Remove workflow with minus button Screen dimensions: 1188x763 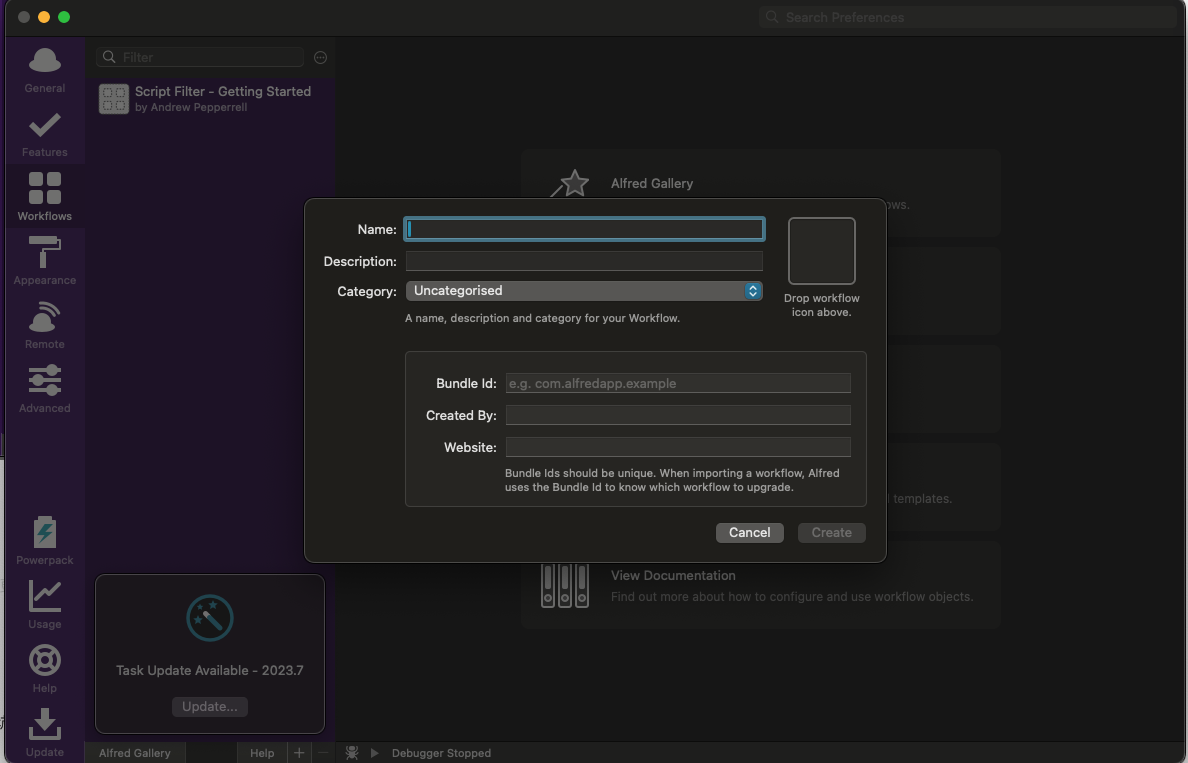323,752
